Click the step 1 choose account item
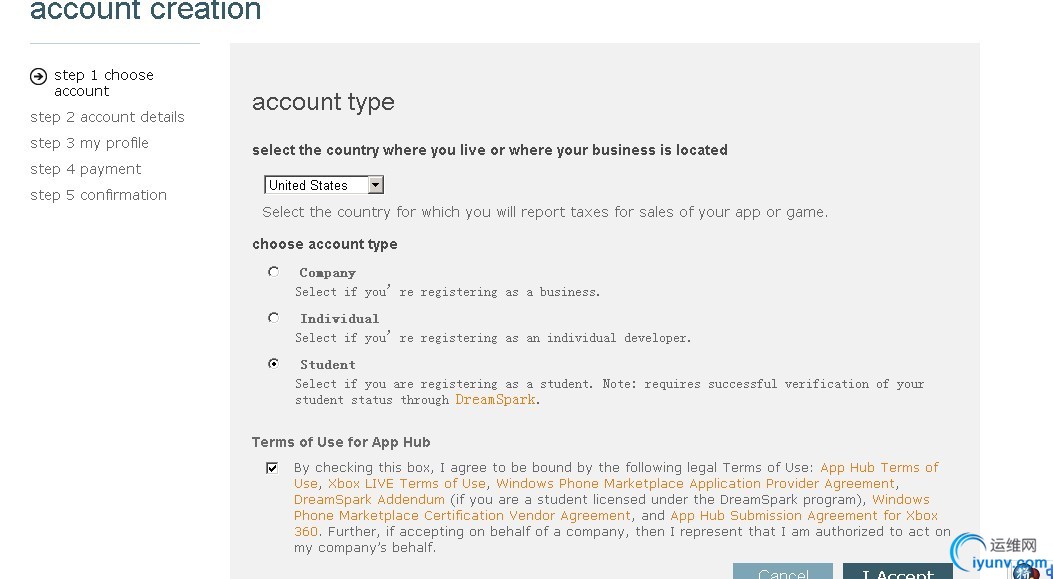This screenshot has width=1053, height=579. coord(103,83)
